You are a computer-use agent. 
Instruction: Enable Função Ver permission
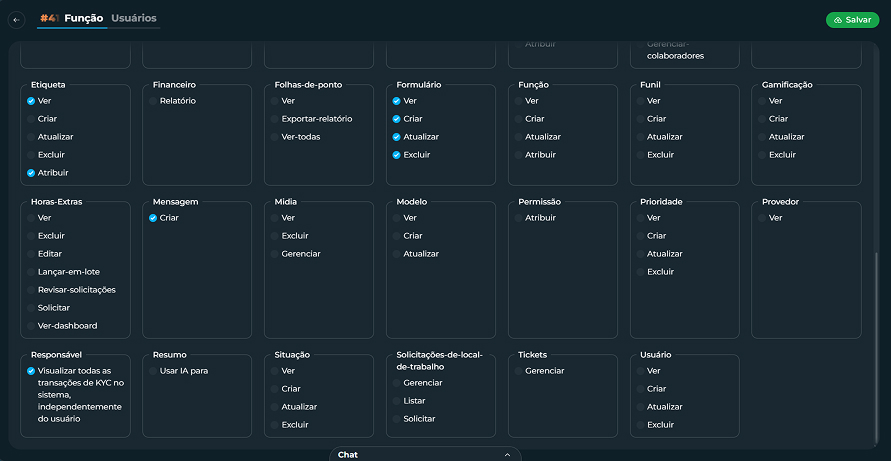[518, 101]
